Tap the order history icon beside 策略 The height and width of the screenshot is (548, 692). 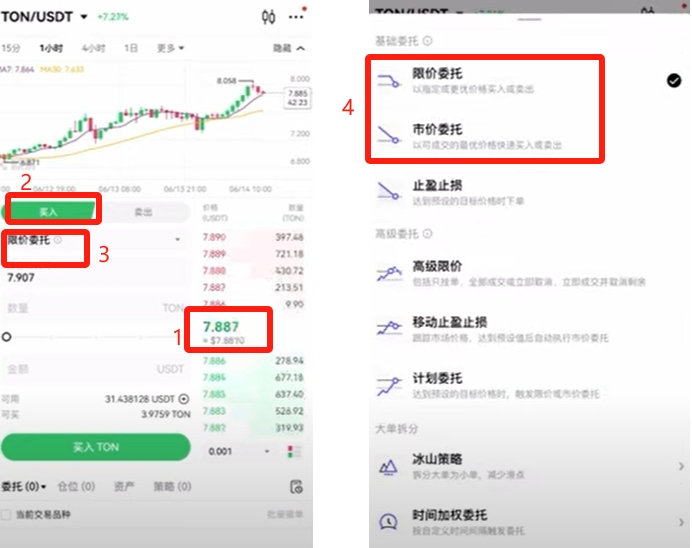pyautogui.click(x=296, y=487)
